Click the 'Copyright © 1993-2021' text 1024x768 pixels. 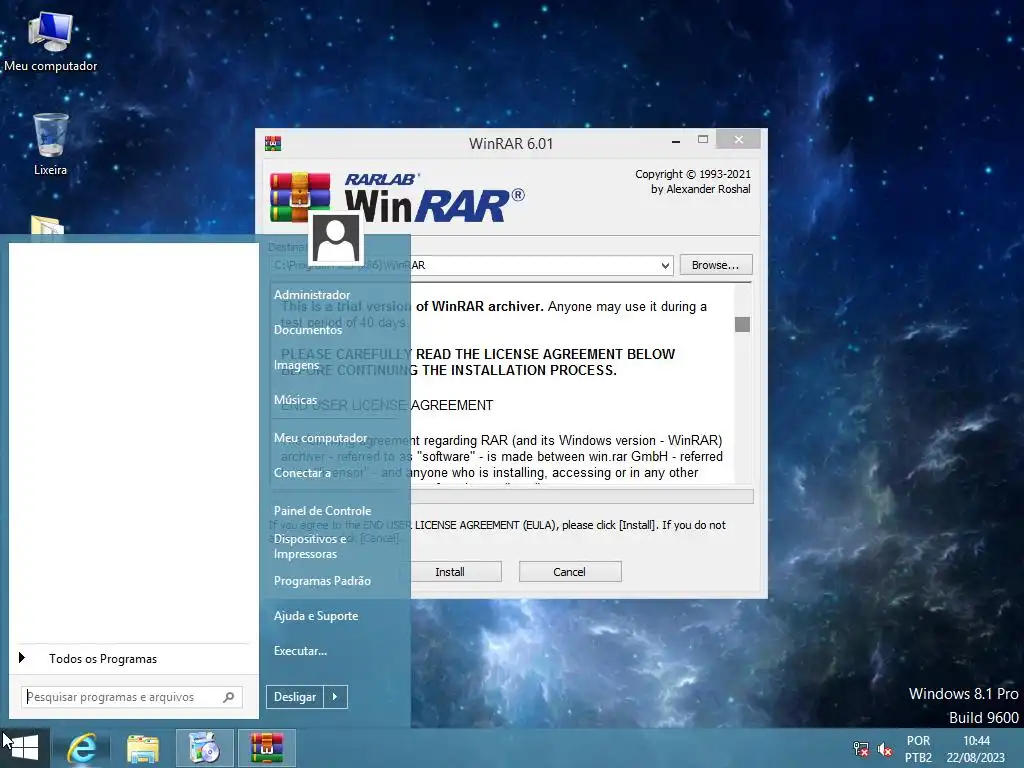693,174
